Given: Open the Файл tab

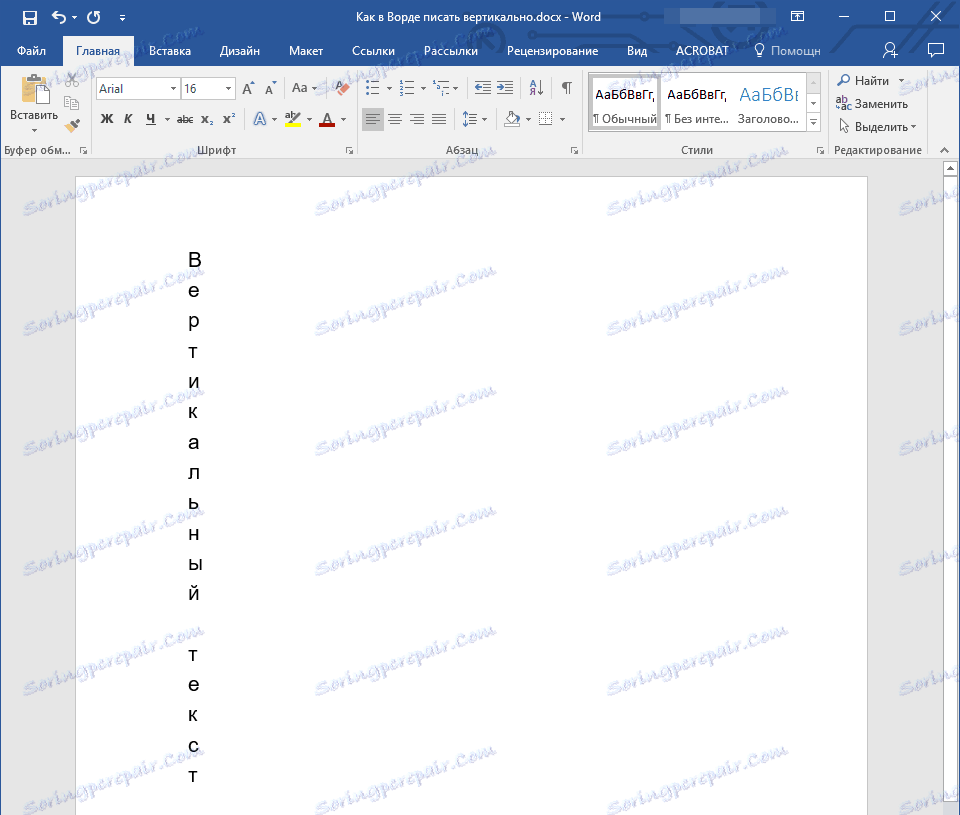Looking at the screenshot, I should click(31, 51).
